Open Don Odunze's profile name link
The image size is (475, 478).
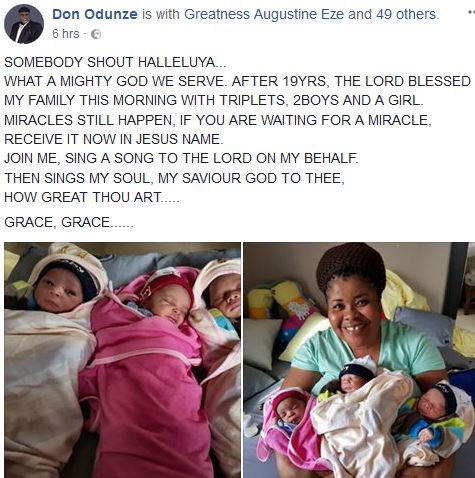95,14
